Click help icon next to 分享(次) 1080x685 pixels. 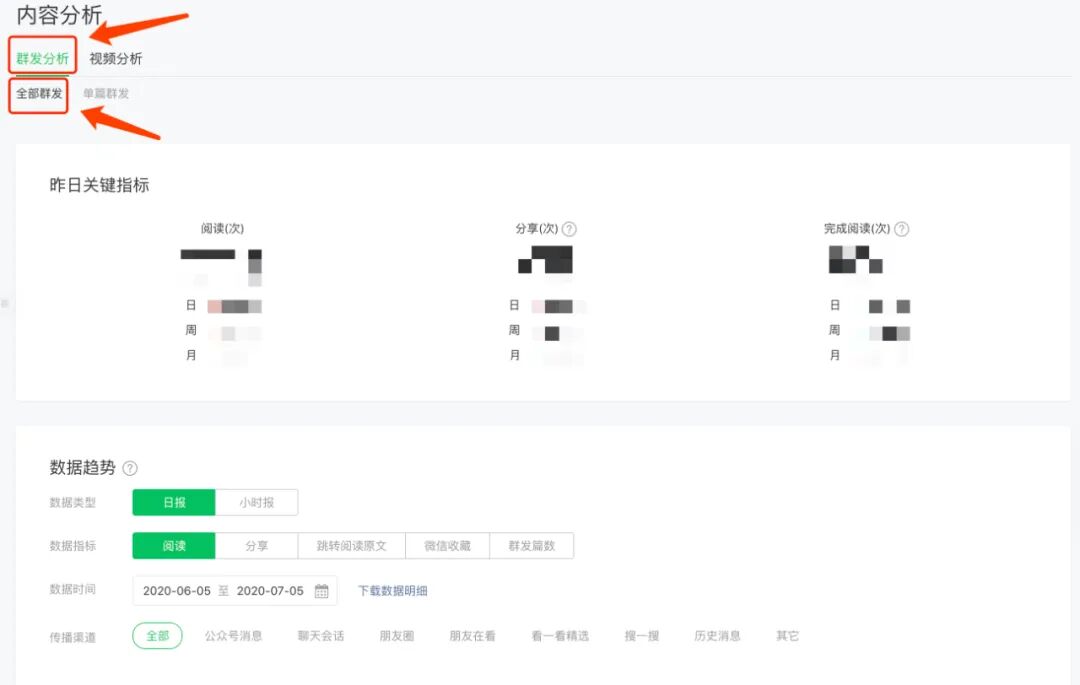[570, 229]
